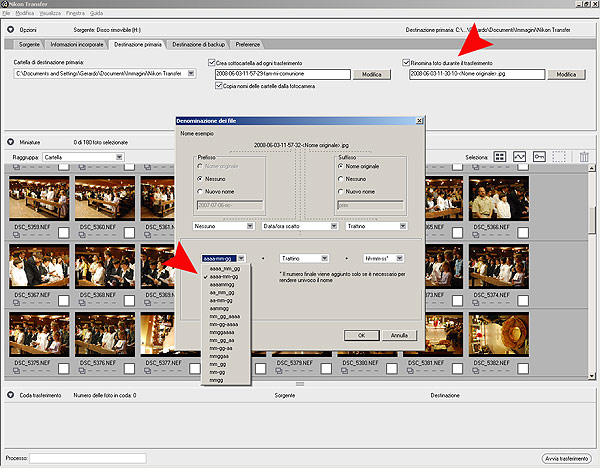Viewport: 600px width, 468px height.
Task: Open the Nessuno dropdown in dialog
Action: [x=250, y=226]
